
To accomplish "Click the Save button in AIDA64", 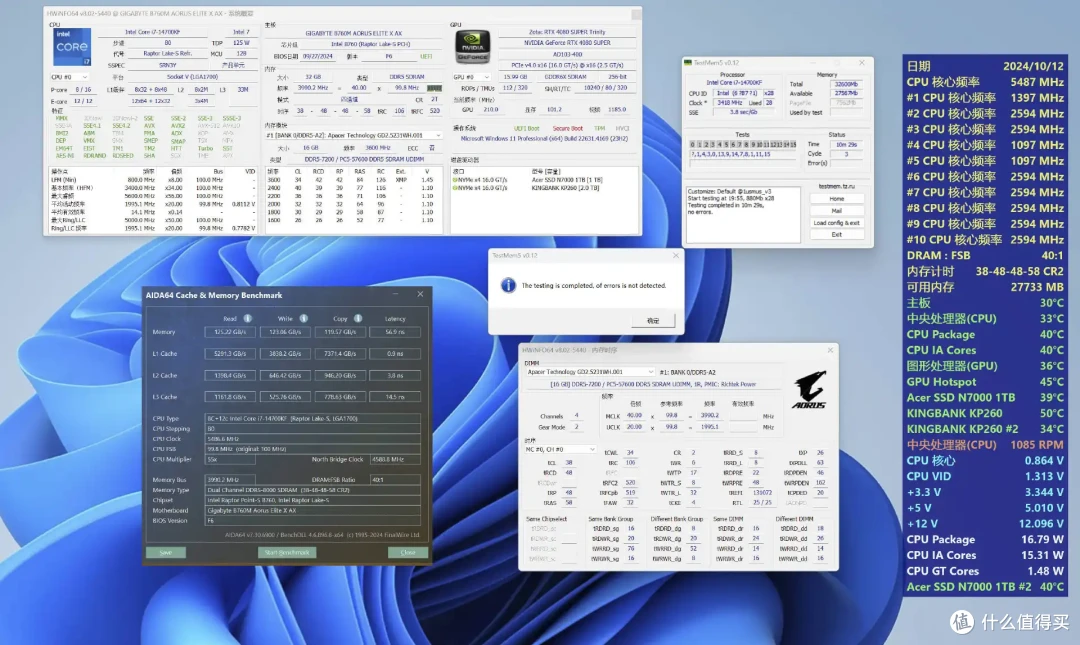I will click(x=165, y=553).
